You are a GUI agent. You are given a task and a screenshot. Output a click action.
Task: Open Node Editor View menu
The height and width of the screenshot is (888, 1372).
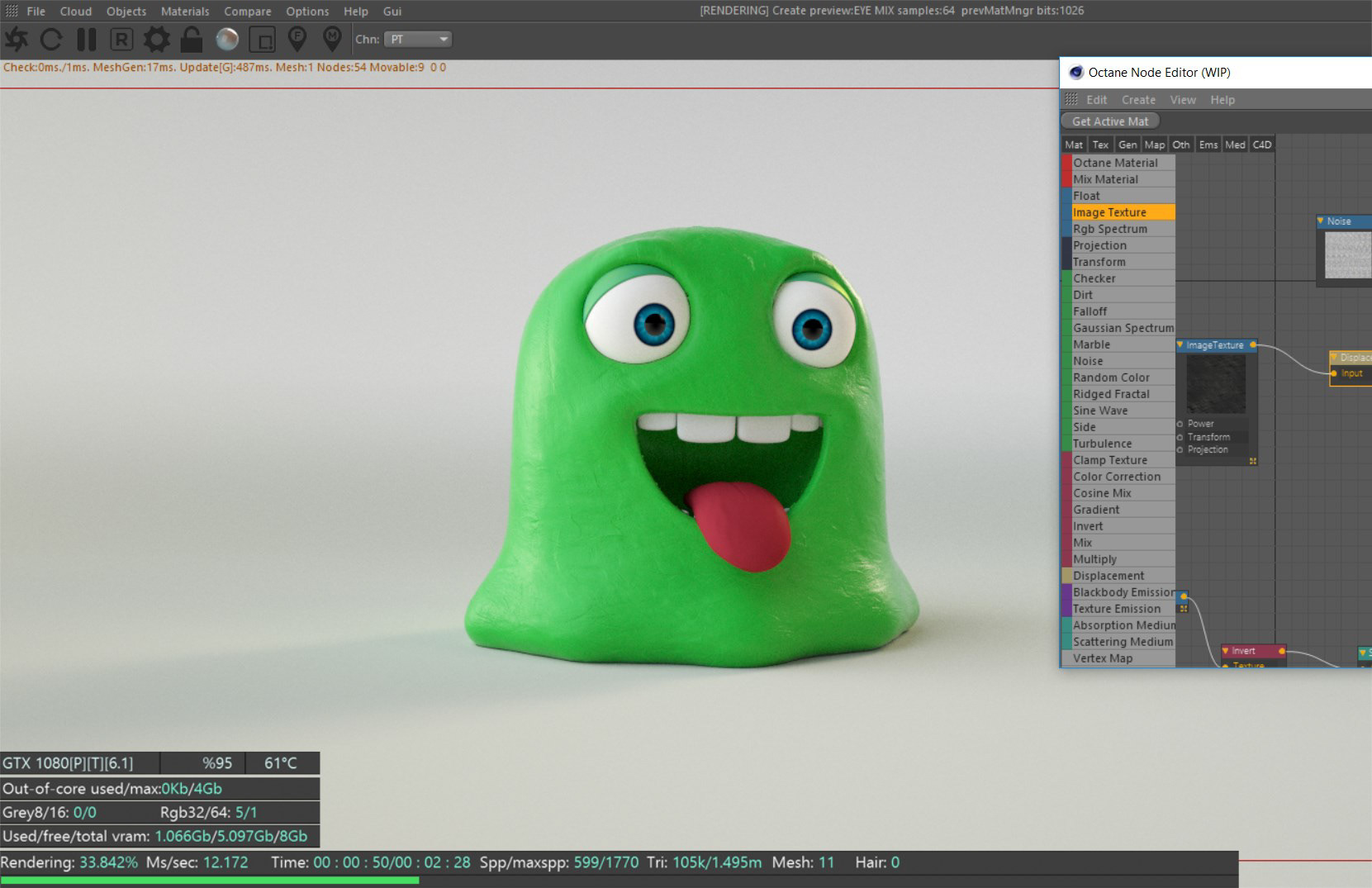(x=1183, y=100)
